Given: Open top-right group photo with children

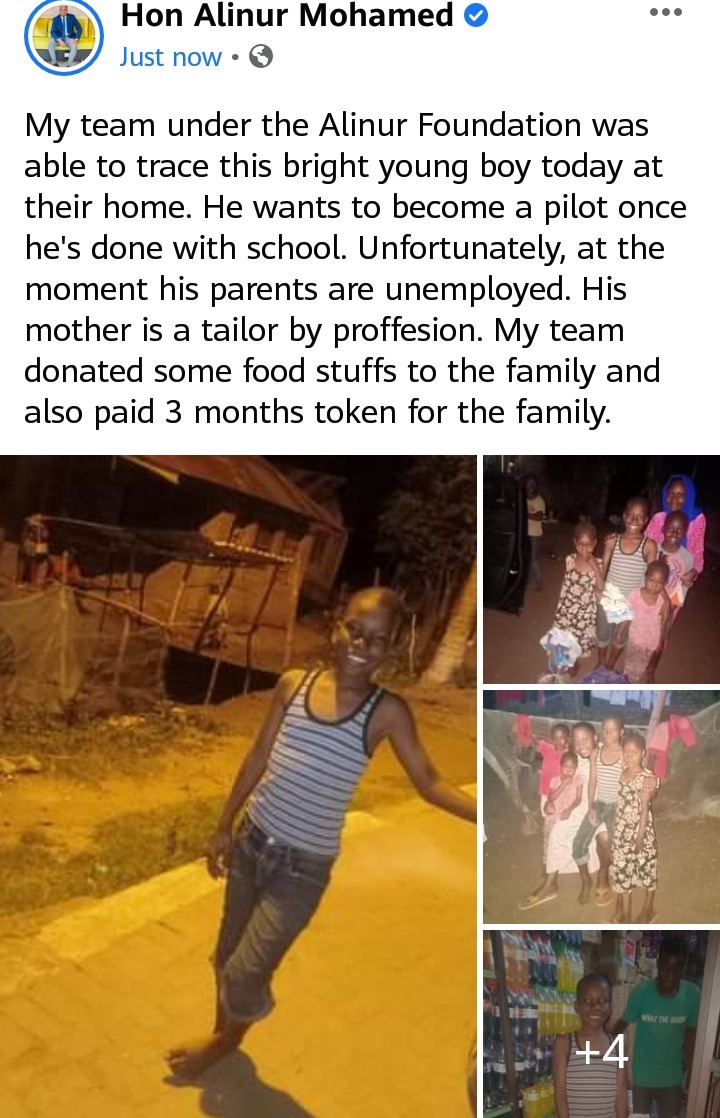Looking at the screenshot, I should click(x=602, y=569).
